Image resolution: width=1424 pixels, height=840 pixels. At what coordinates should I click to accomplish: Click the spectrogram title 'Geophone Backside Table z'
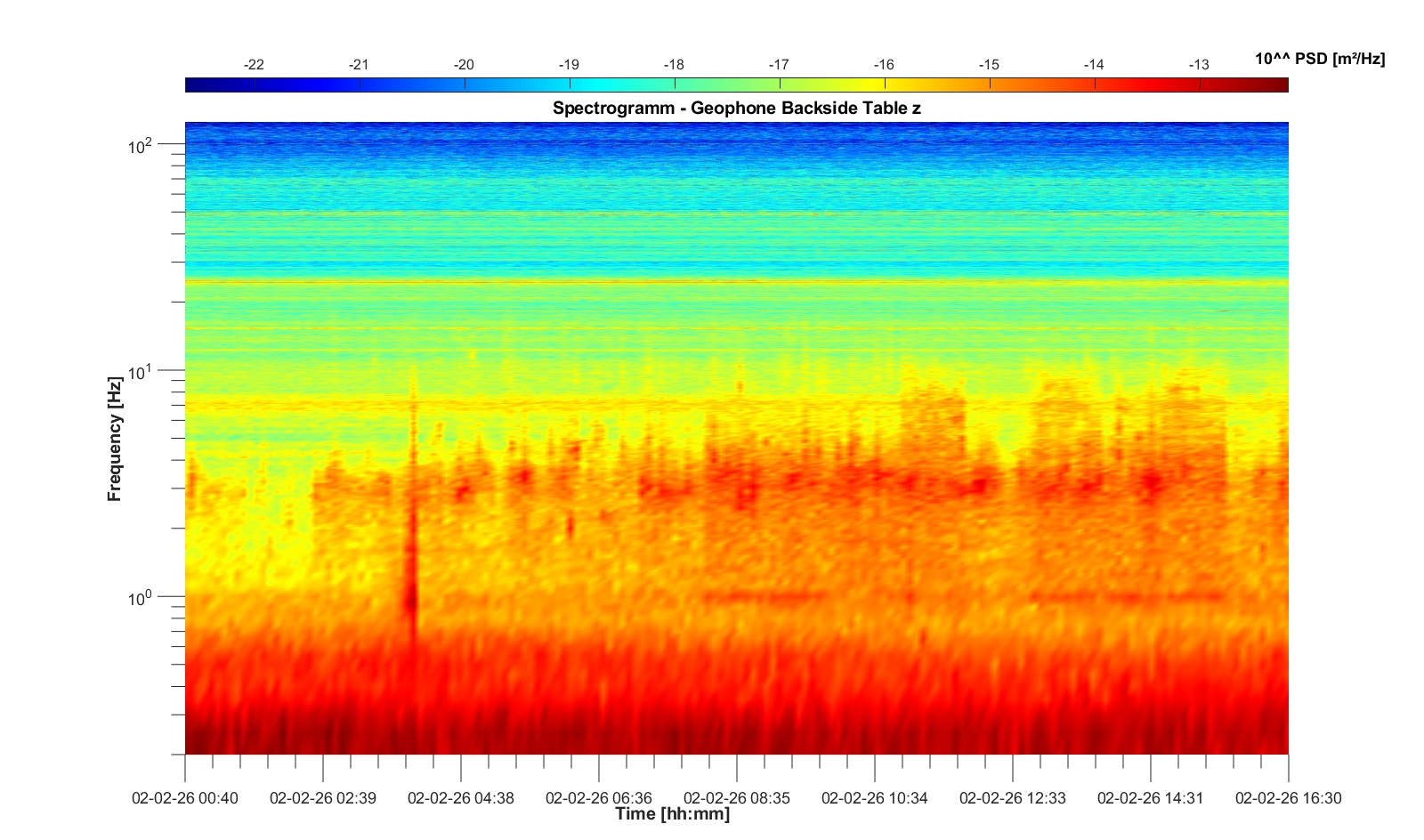point(736,109)
